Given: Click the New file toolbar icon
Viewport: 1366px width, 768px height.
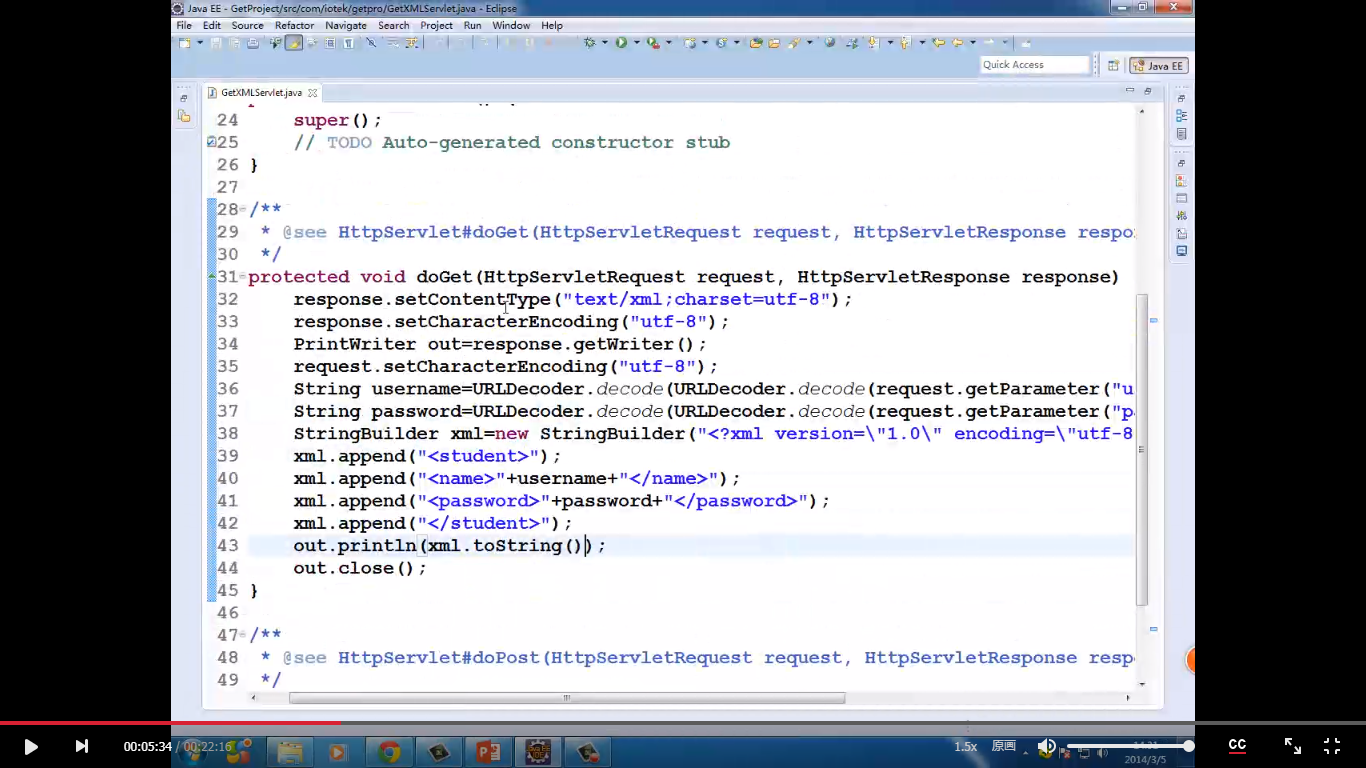Looking at the screenshot, I should click(185, 43).
